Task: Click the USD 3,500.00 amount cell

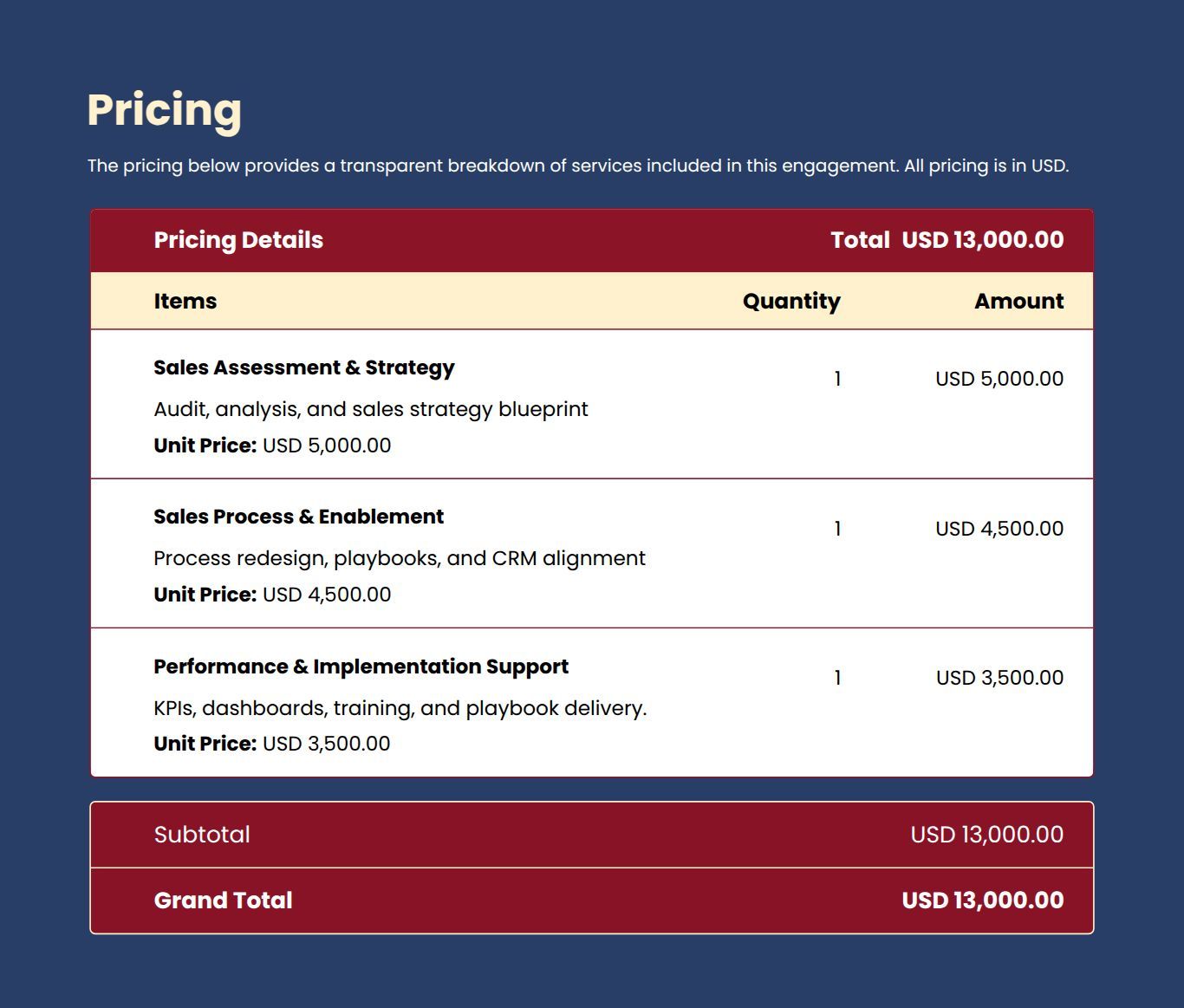Action: (999, 678)
